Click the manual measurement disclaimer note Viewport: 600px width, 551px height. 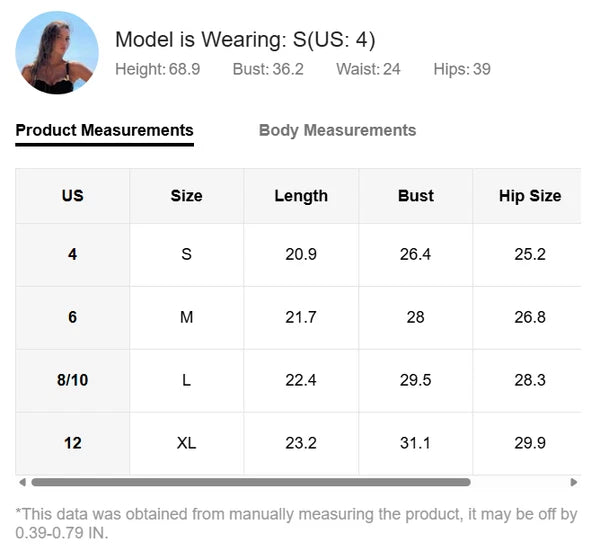pyautogui.click(x=296, y=523)
